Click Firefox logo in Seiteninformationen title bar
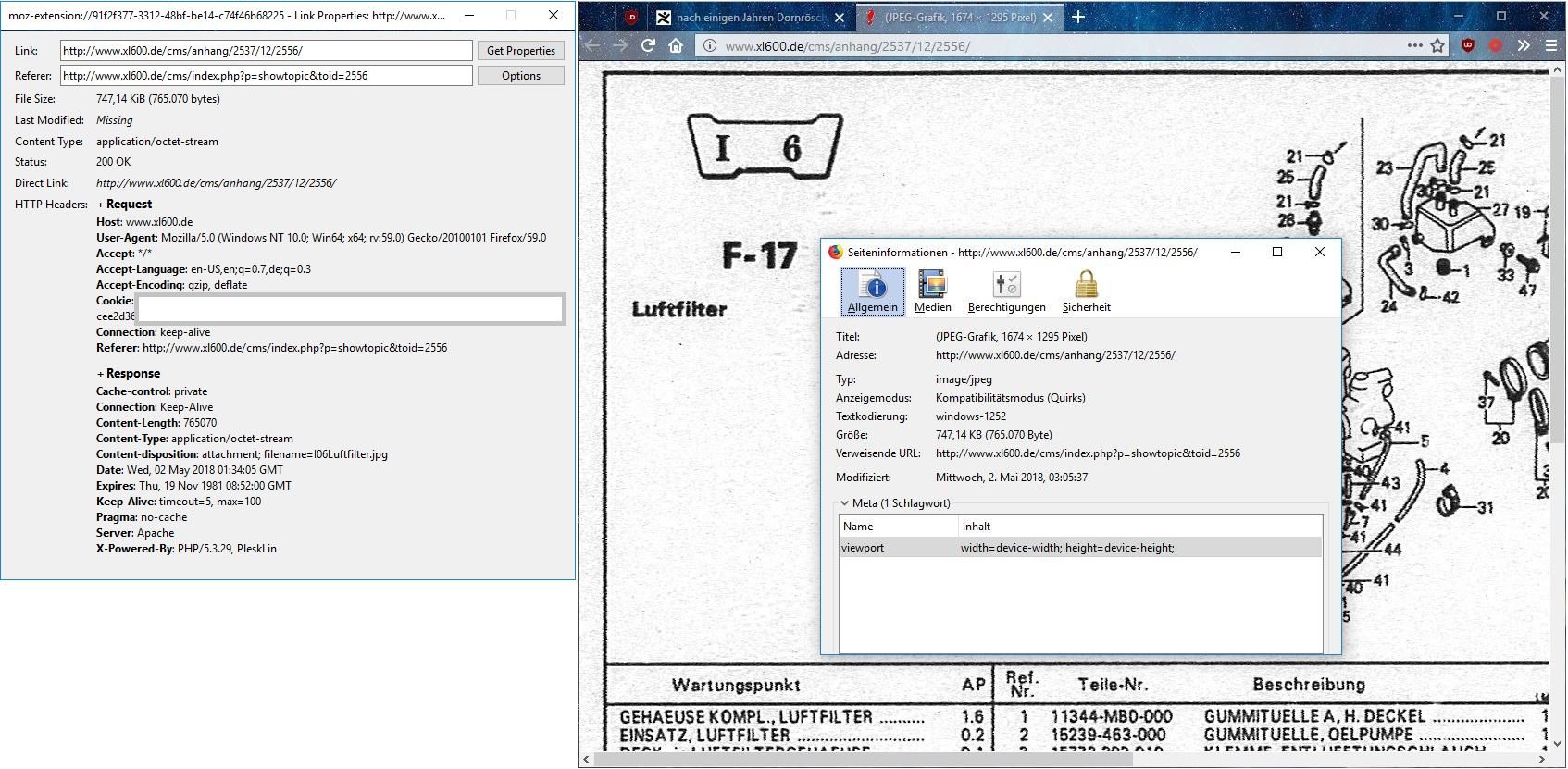Screen dimensions: 1568x769 coord(835,252)
